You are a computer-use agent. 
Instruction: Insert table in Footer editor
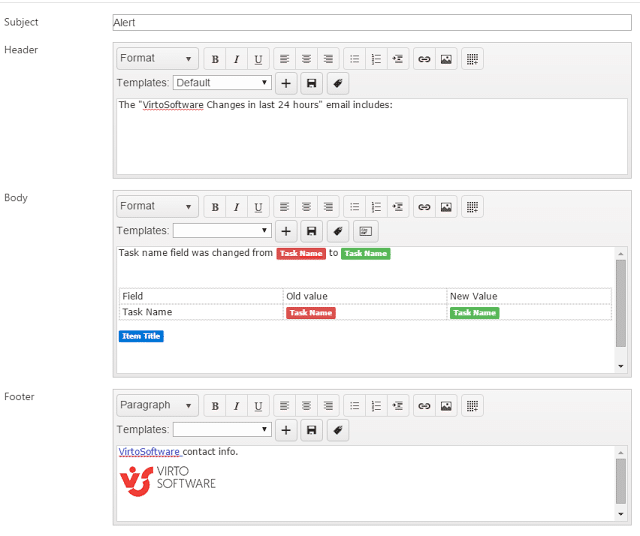[x=473, y=406]
